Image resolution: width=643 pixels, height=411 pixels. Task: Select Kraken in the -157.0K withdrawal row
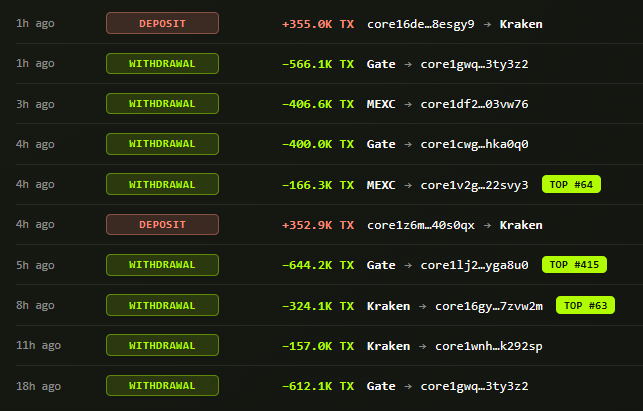click(x=388, y=346)
